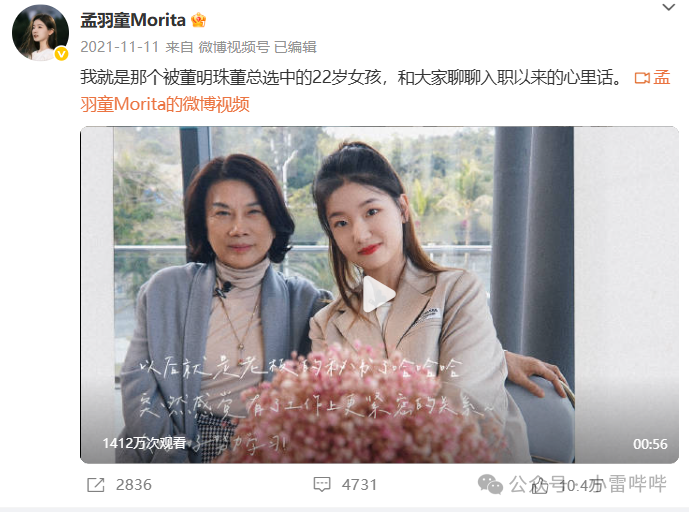The image size is (689, 512).
Task: Like the post with thumbs-up icon
Action: point(540,485)
